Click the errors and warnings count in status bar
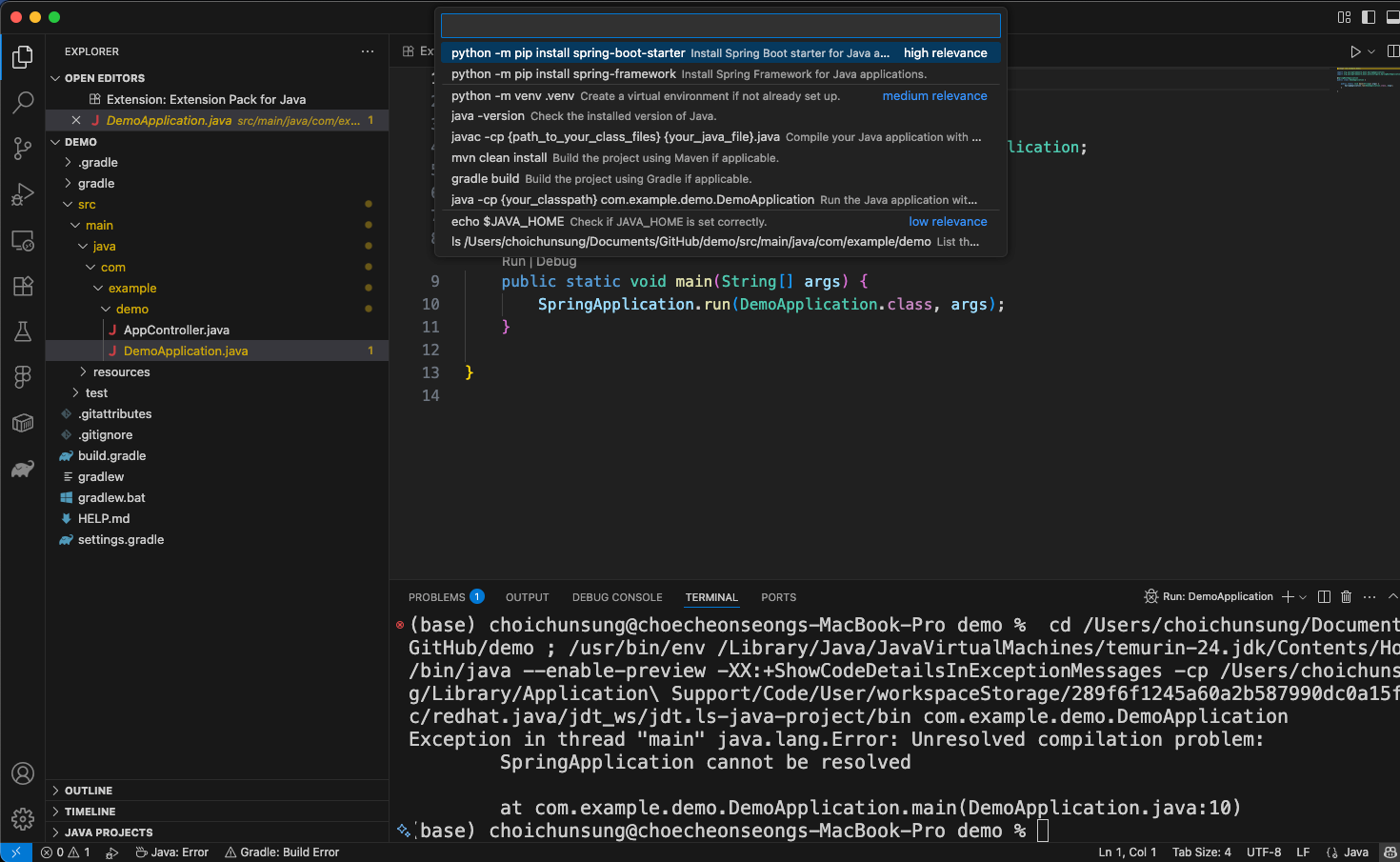Viewport: 1400px width, 862px height. click(66, 852)
